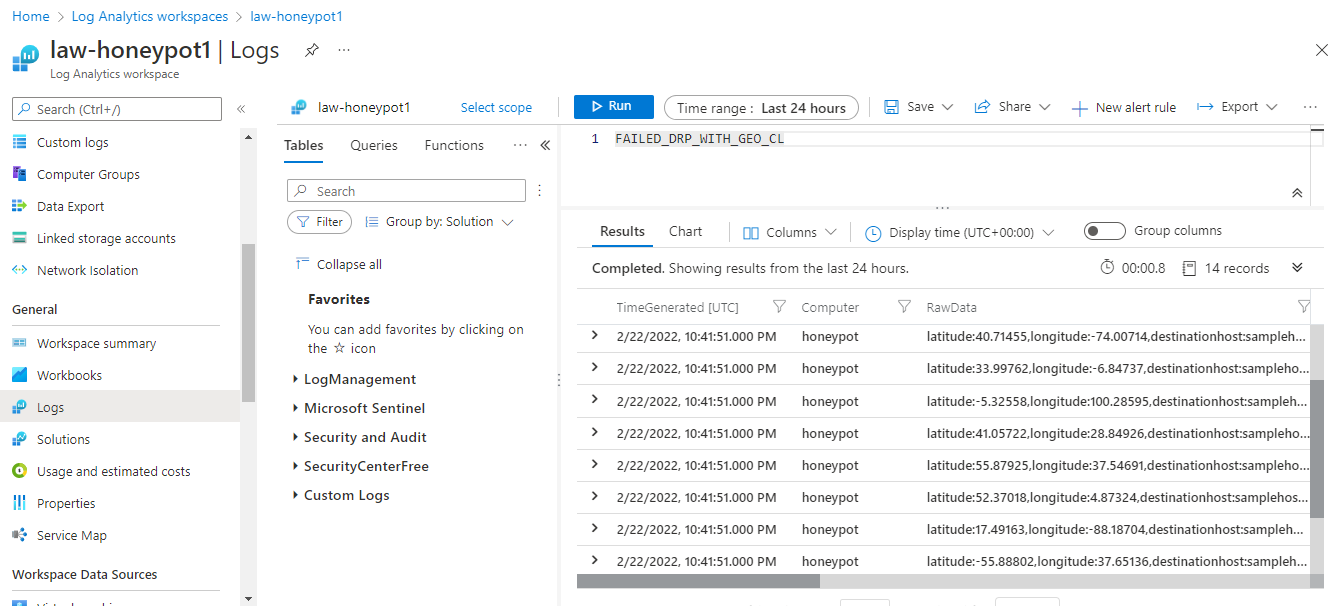The height and width of the screenshot is (606, 1342).
Task: Expand the Custom Logs tree node
Action: tap(296, 496)
